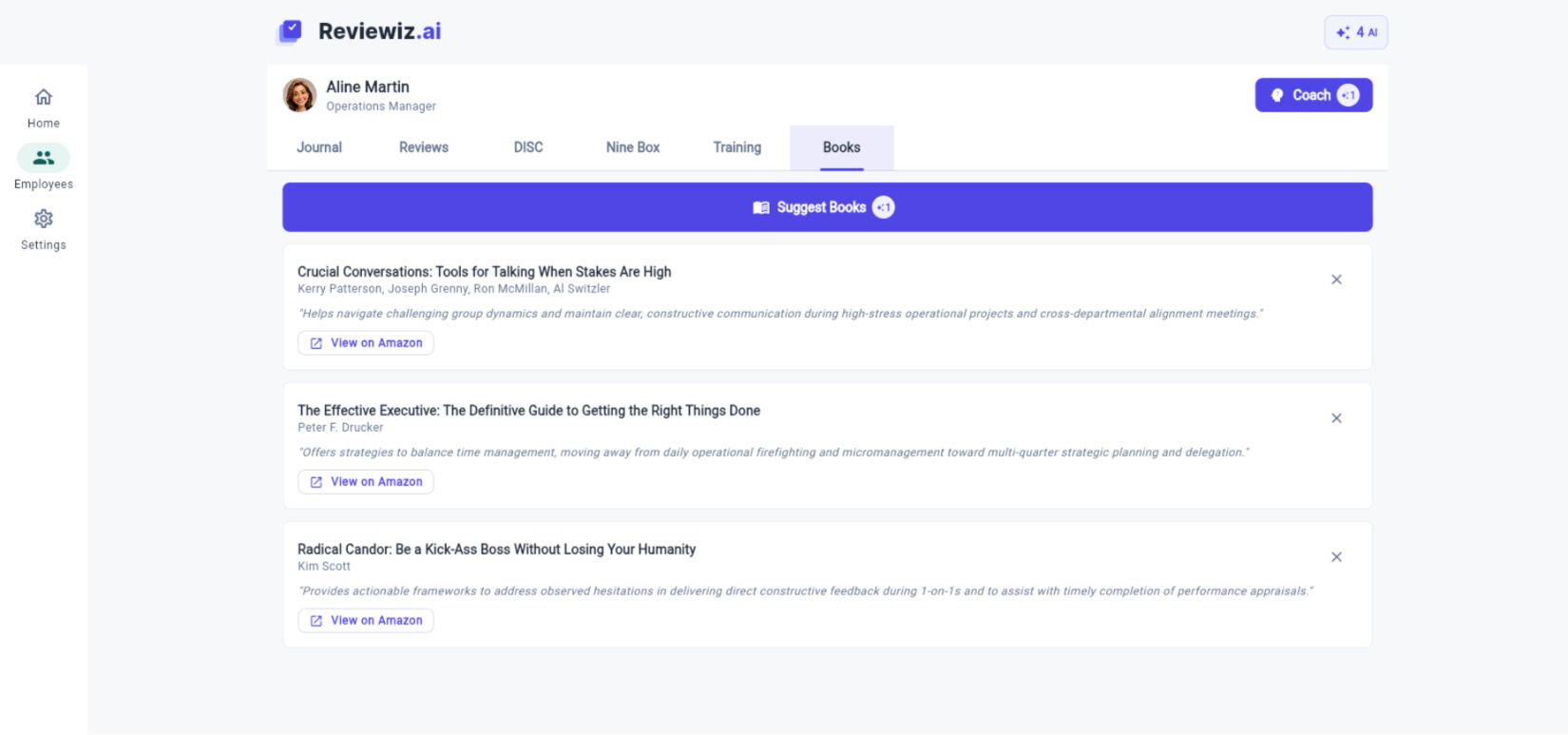Click the author name Peter F. Drucker
The image size is (1568, 735).
click(340, 428)
